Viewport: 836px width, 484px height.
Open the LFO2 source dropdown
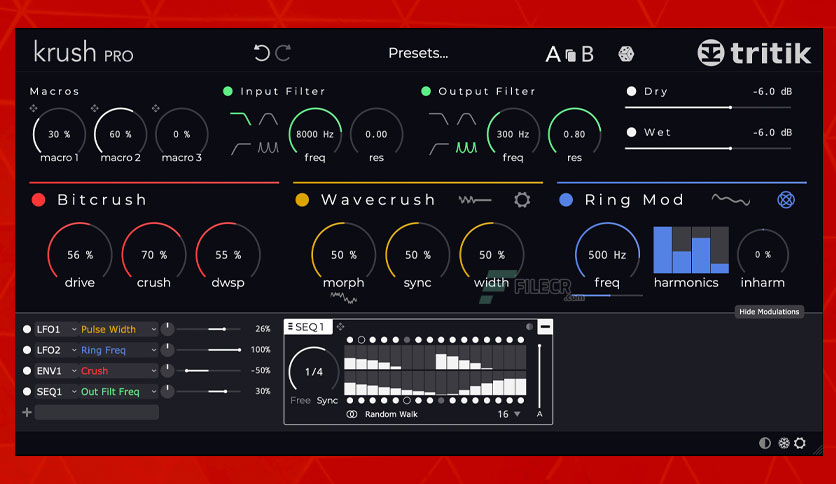click(57, 350)
